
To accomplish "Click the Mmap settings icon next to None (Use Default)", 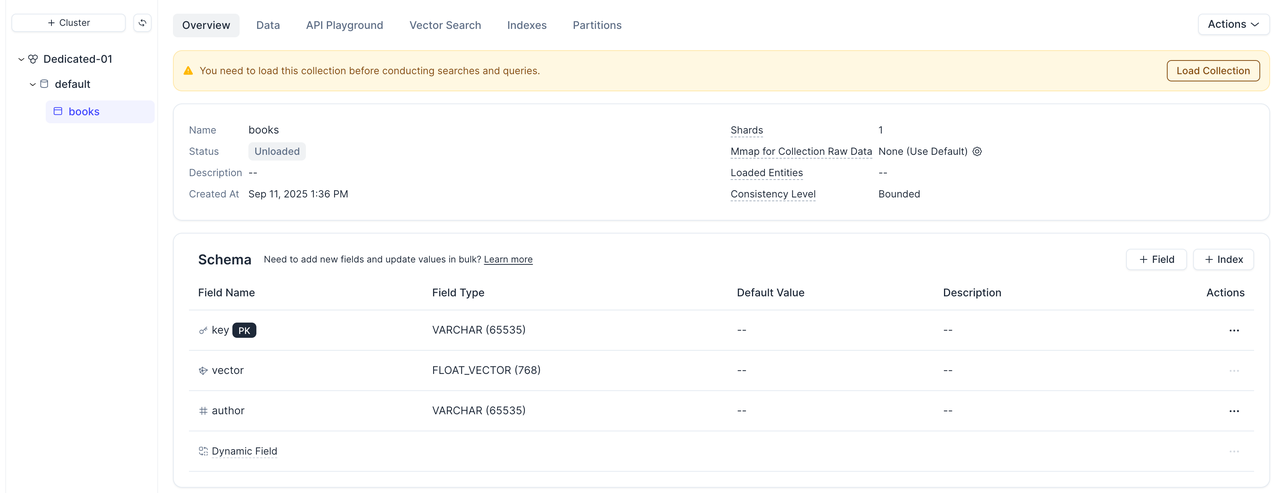I will click(977, 152).
